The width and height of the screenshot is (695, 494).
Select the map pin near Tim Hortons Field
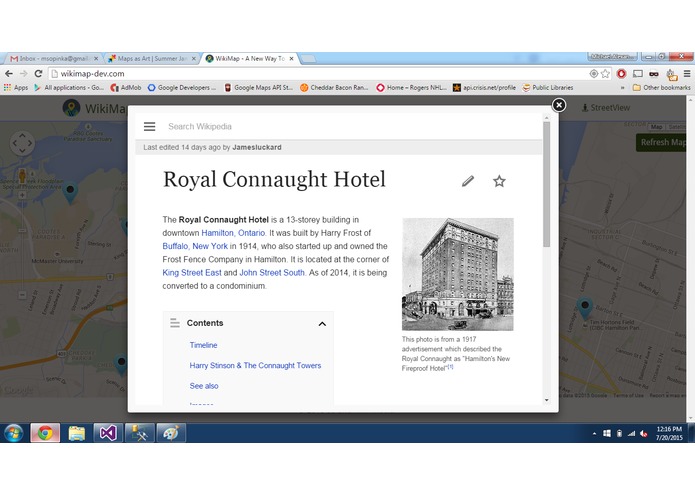click(x=585, y=308)
